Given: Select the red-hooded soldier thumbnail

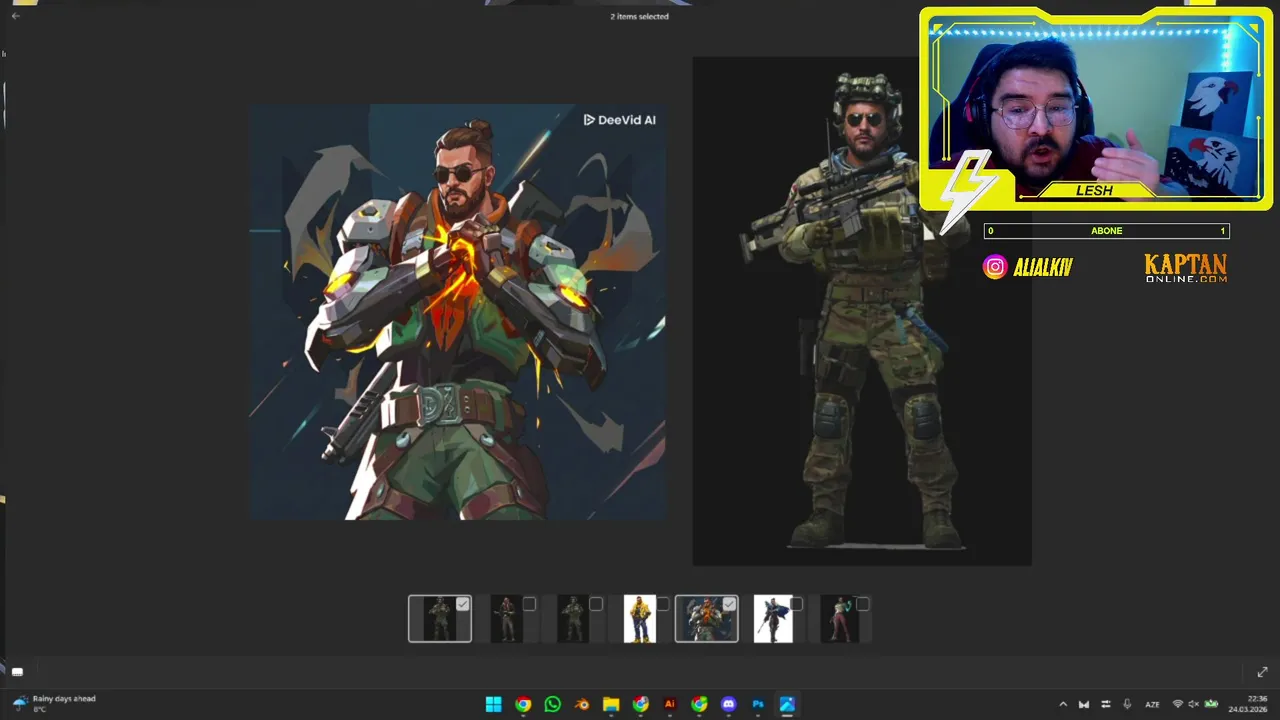Looking at the screenshot, I should click(506, 619).
